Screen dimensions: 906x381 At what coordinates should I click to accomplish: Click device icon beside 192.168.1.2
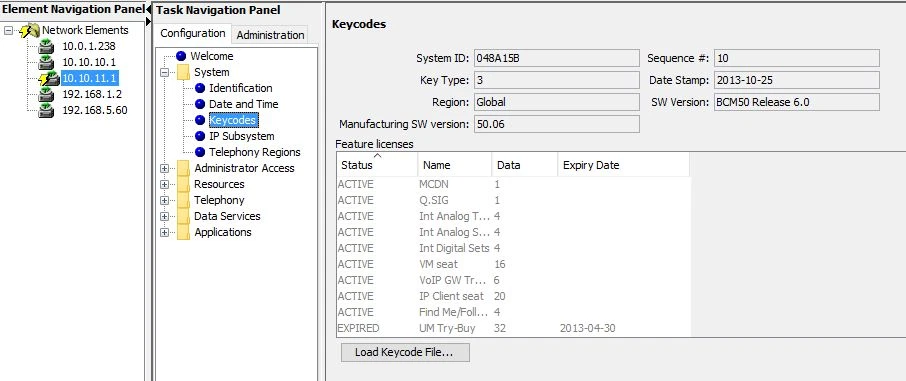pos(46,95)
